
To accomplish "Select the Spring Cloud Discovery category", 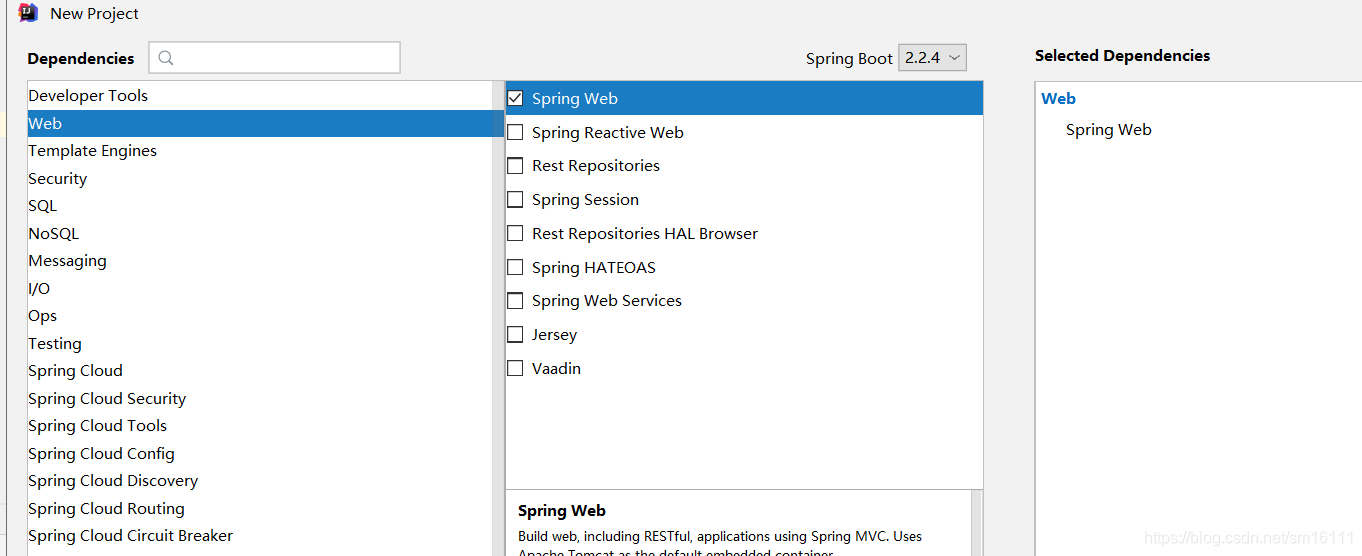I will tap(260, 481).
